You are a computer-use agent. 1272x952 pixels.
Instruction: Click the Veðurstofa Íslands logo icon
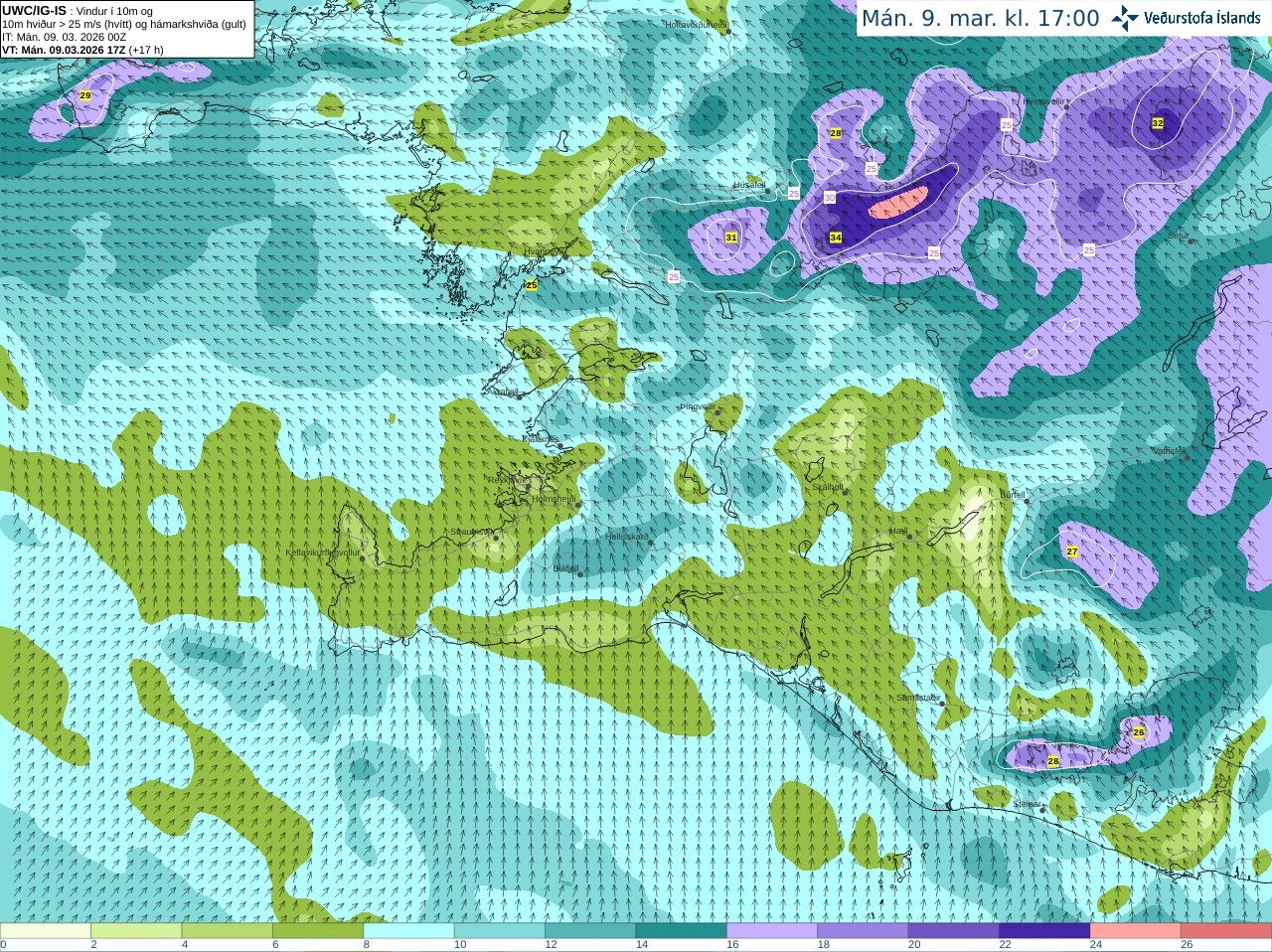click(x=1125, y=18)
